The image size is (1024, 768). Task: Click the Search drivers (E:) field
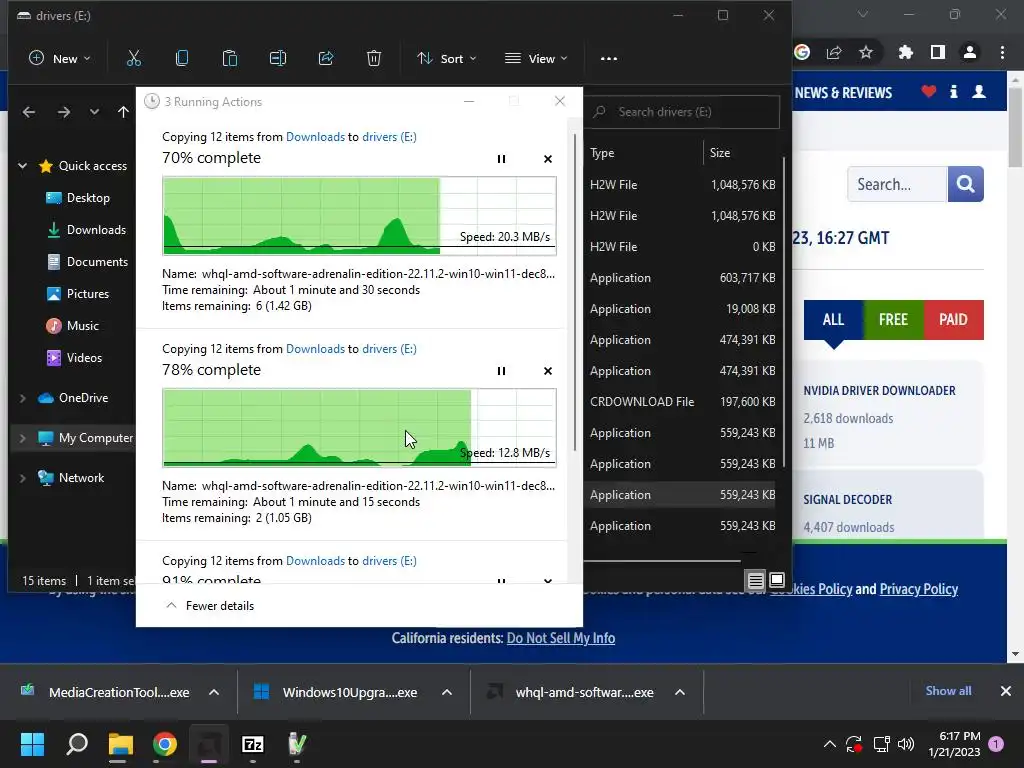[682, 112]
